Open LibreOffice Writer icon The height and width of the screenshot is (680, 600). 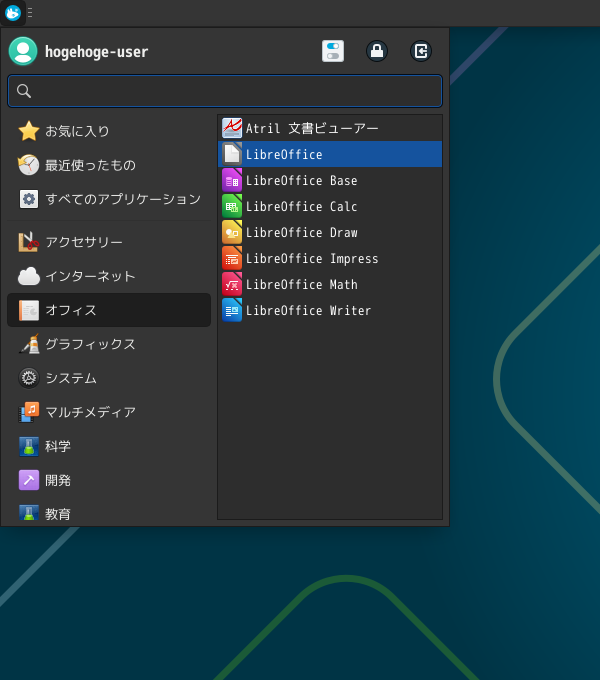tap(232, 310)
